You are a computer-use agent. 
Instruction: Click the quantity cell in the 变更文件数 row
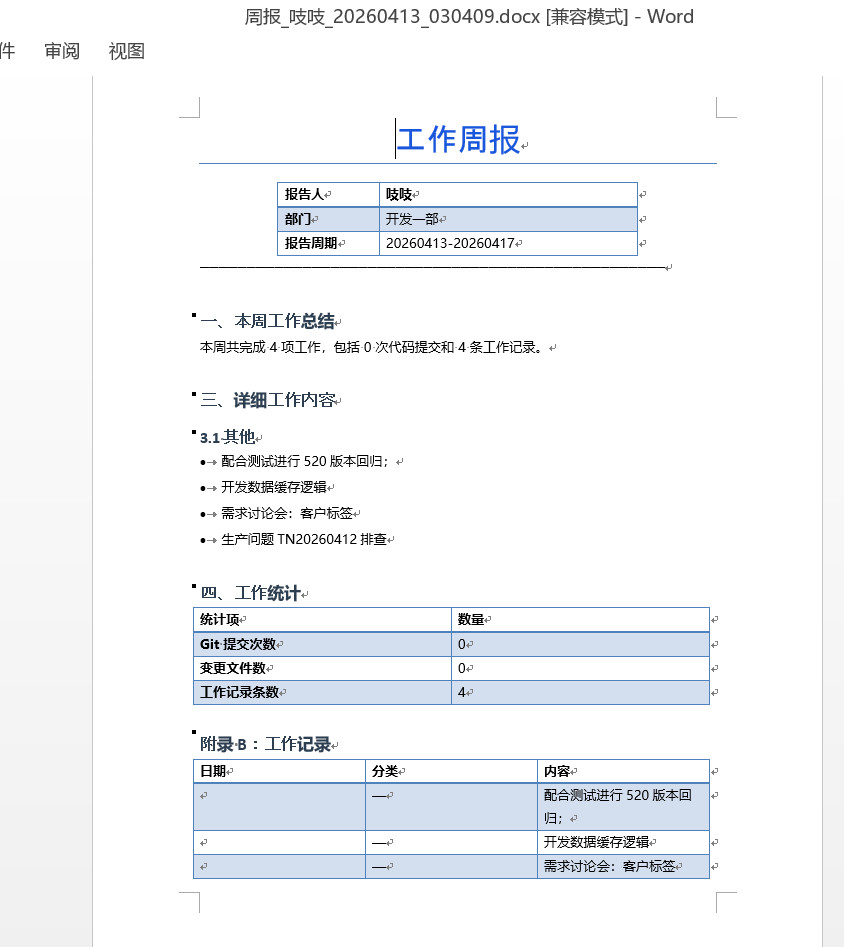[580, 669]
